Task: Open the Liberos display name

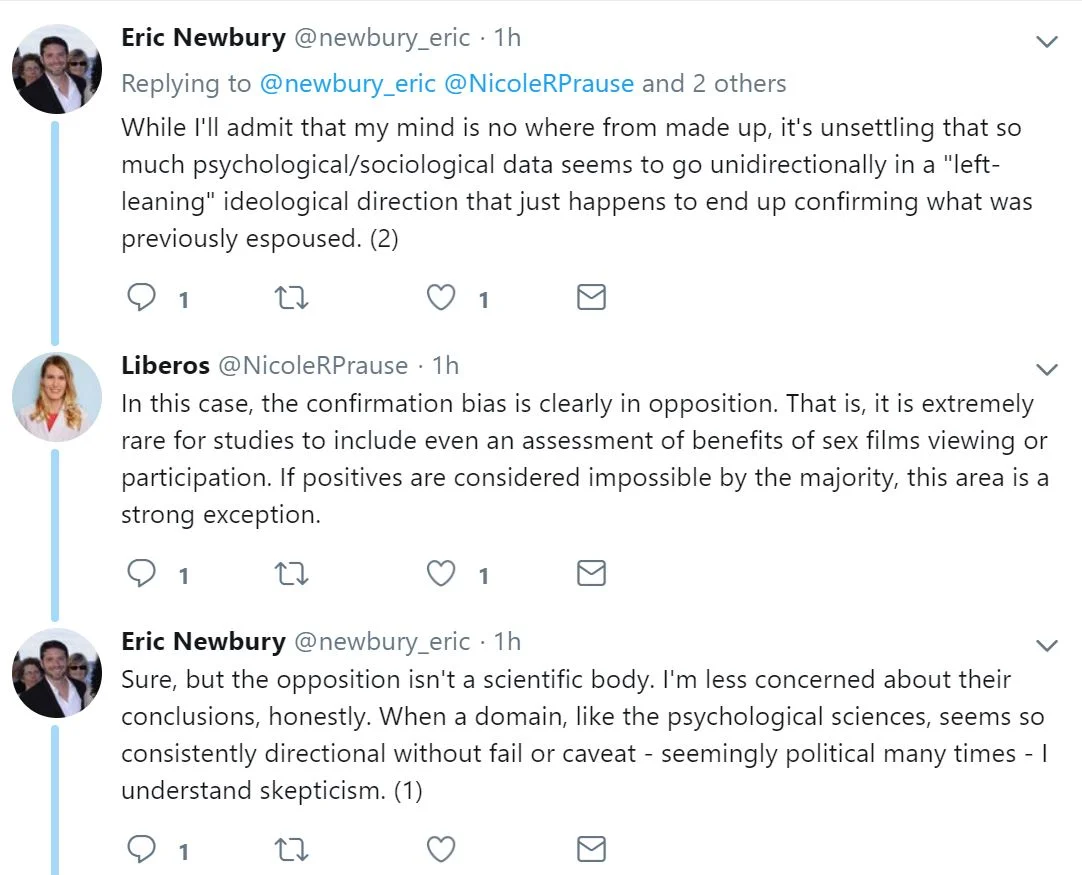Action: 165,366
